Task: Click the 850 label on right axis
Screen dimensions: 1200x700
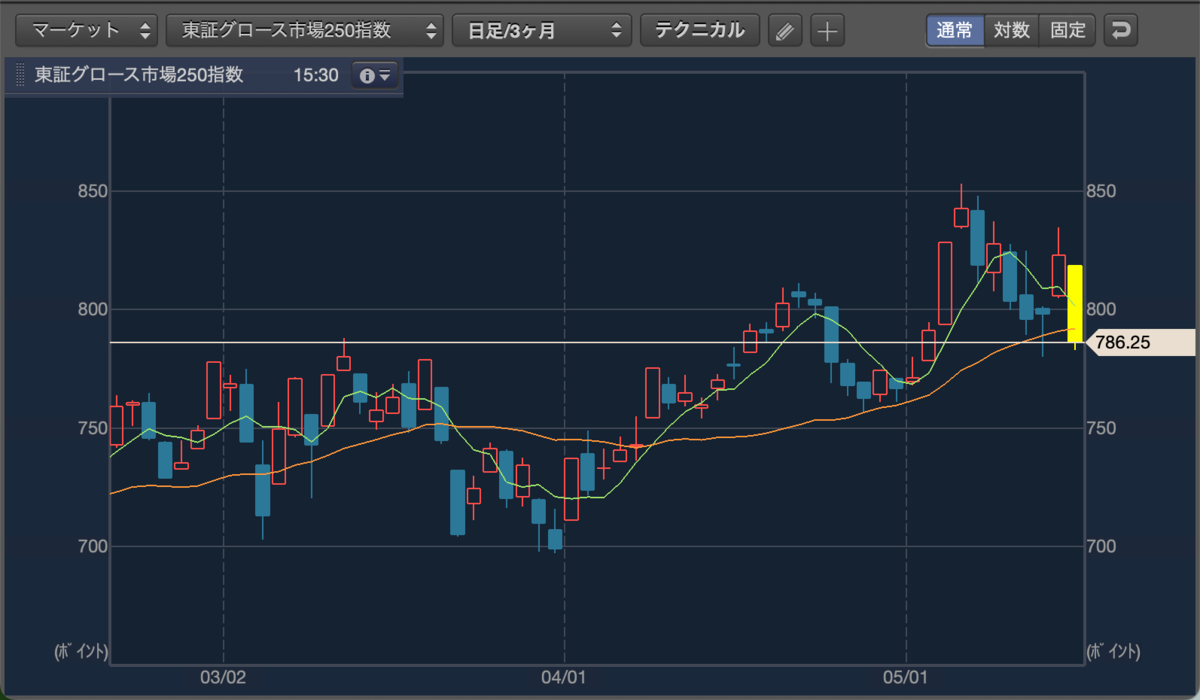Action: pos(1100,191)
